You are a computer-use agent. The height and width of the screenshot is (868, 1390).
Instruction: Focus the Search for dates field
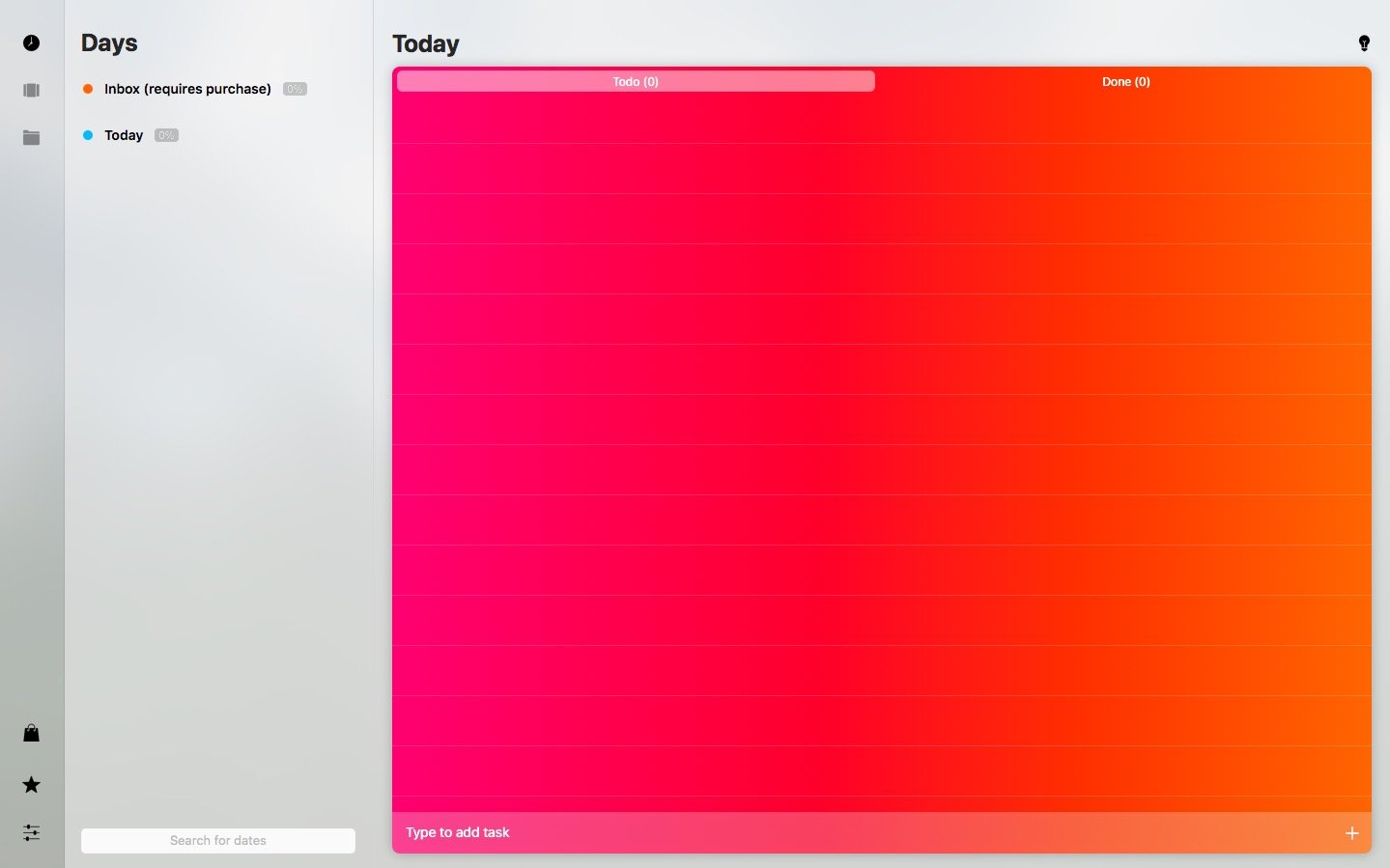218,840
